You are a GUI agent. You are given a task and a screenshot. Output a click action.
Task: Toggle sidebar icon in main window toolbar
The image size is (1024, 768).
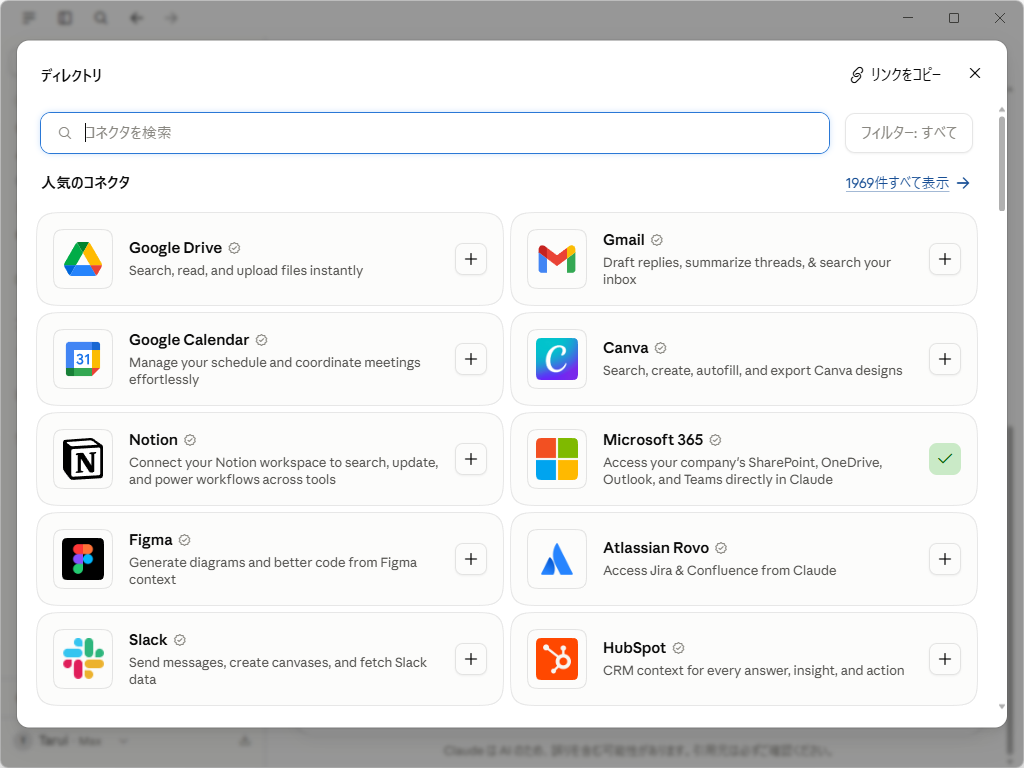coord(65,18)
